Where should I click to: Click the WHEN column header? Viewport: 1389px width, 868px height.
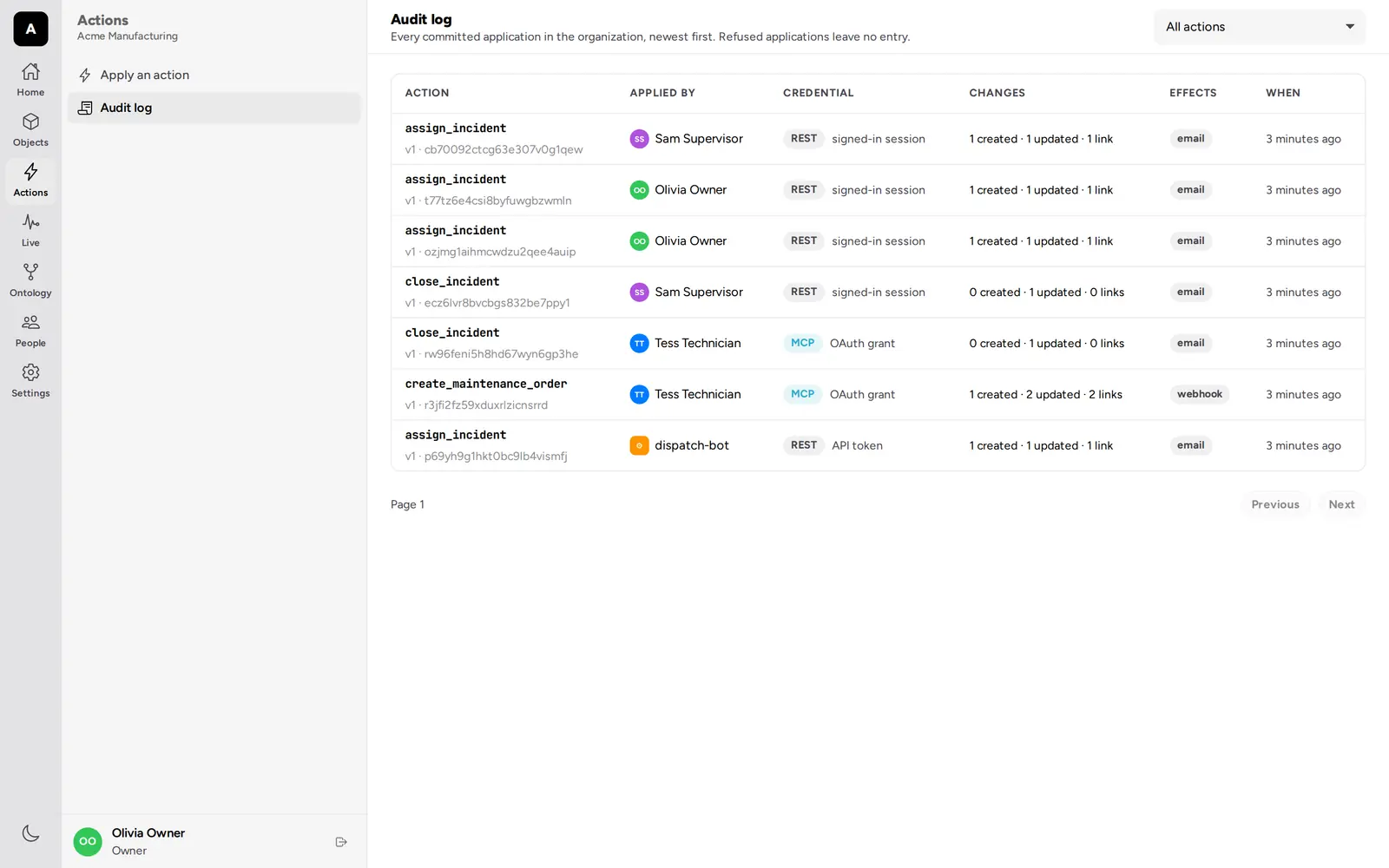(x=1282, y=93)
